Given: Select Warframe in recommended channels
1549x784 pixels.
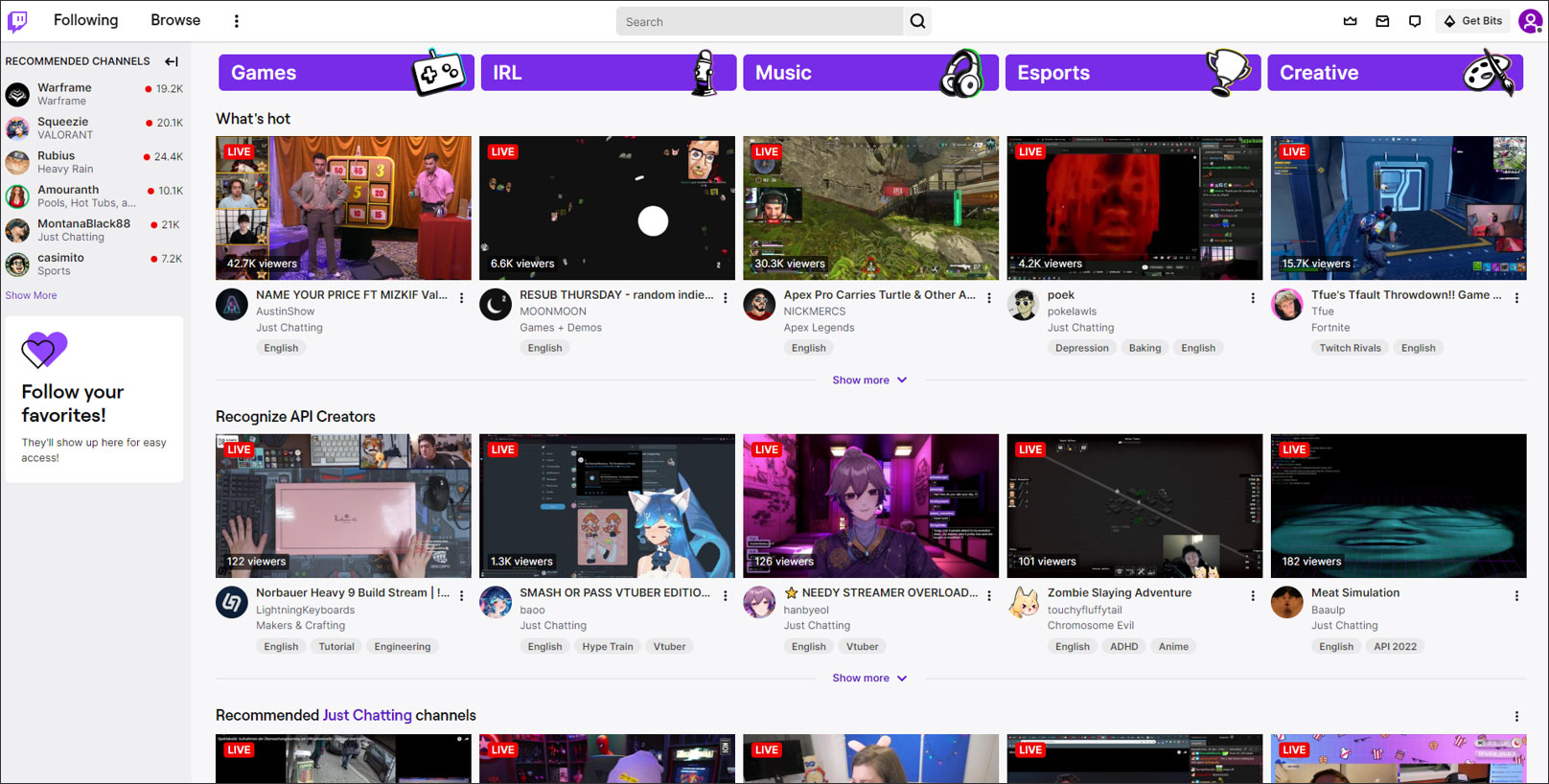Looking at the screenshot, I should point(94,94).
